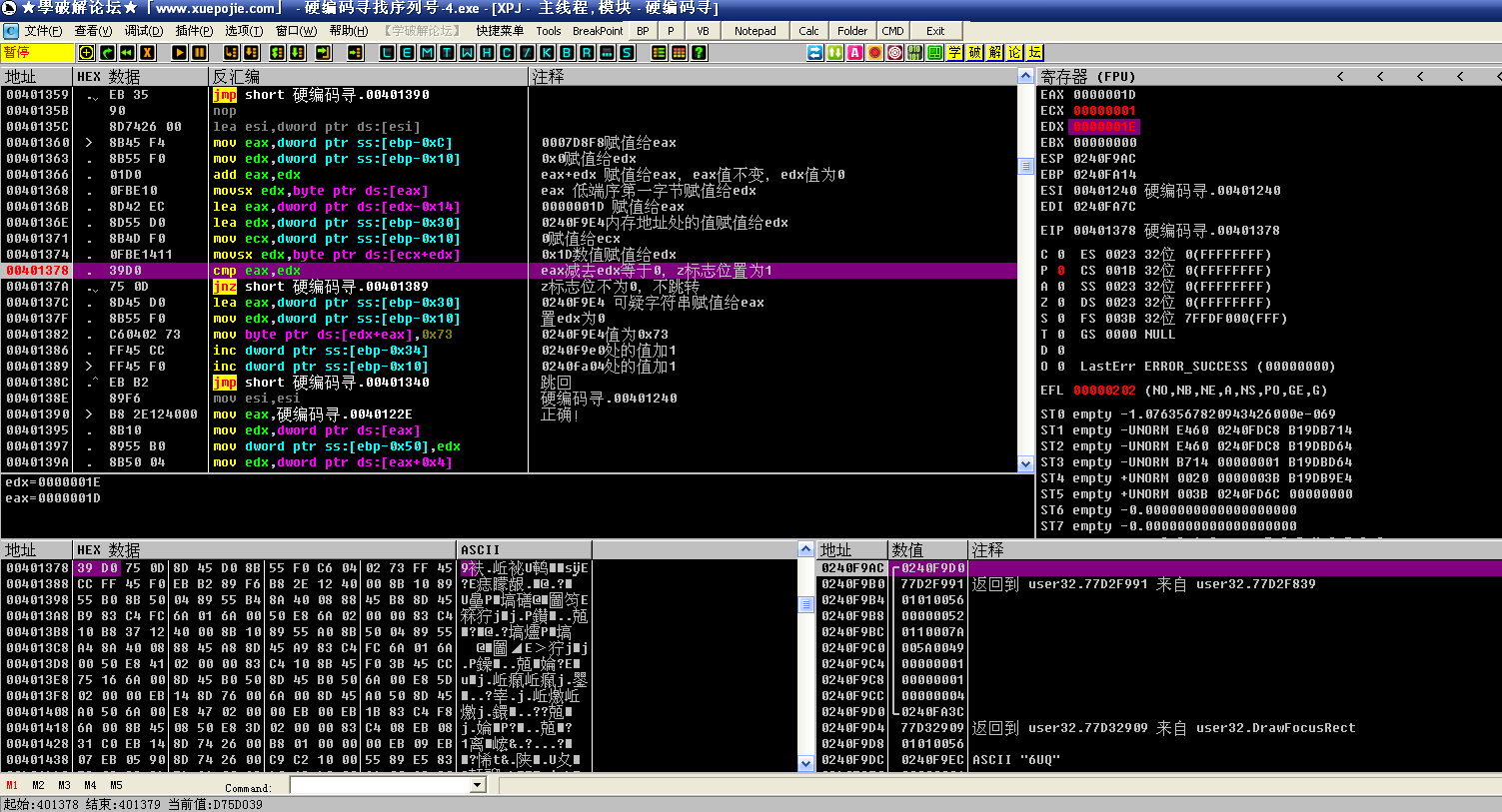Click the disassembly vertical scrollbar thumb

pos(1025,166)
